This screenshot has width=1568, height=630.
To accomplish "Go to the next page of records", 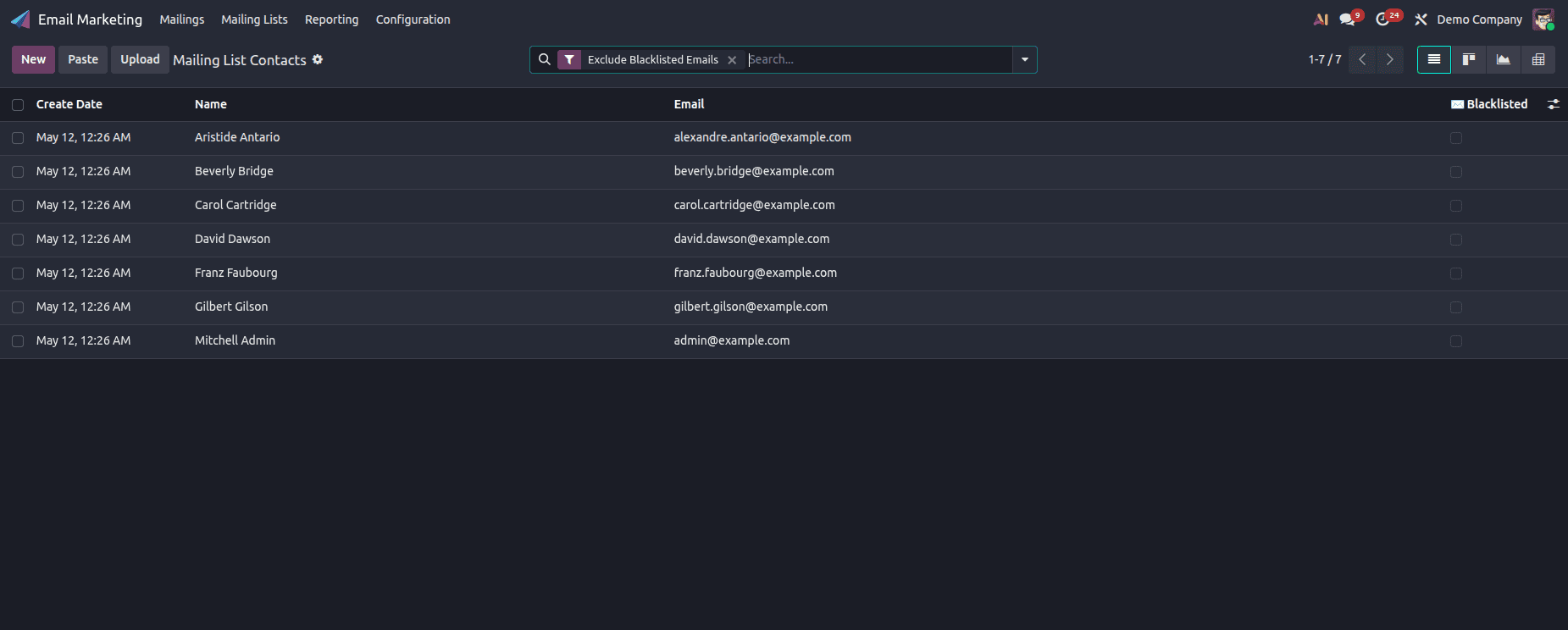I will 1389,59.
